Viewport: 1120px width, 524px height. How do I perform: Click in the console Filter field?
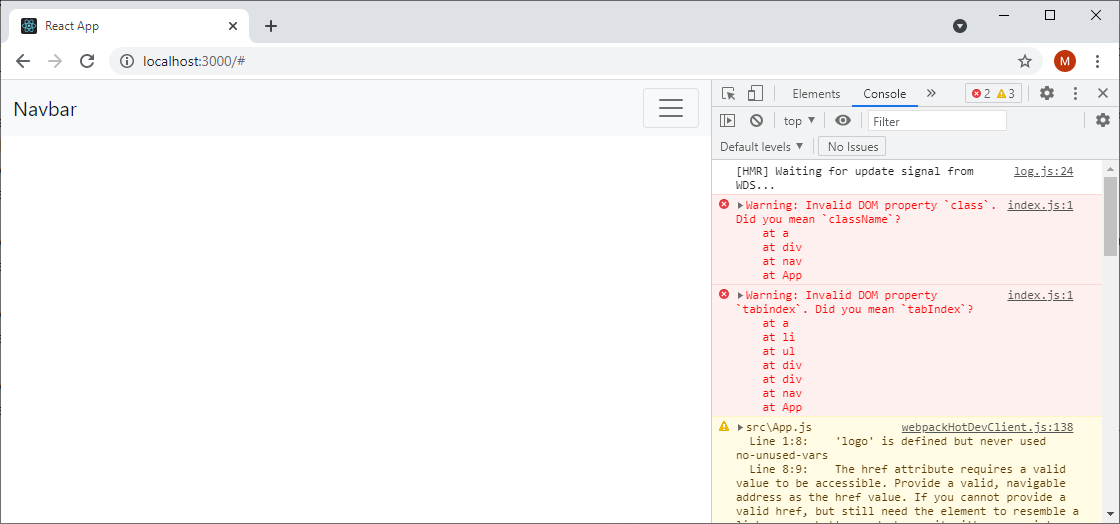(936, 121)
